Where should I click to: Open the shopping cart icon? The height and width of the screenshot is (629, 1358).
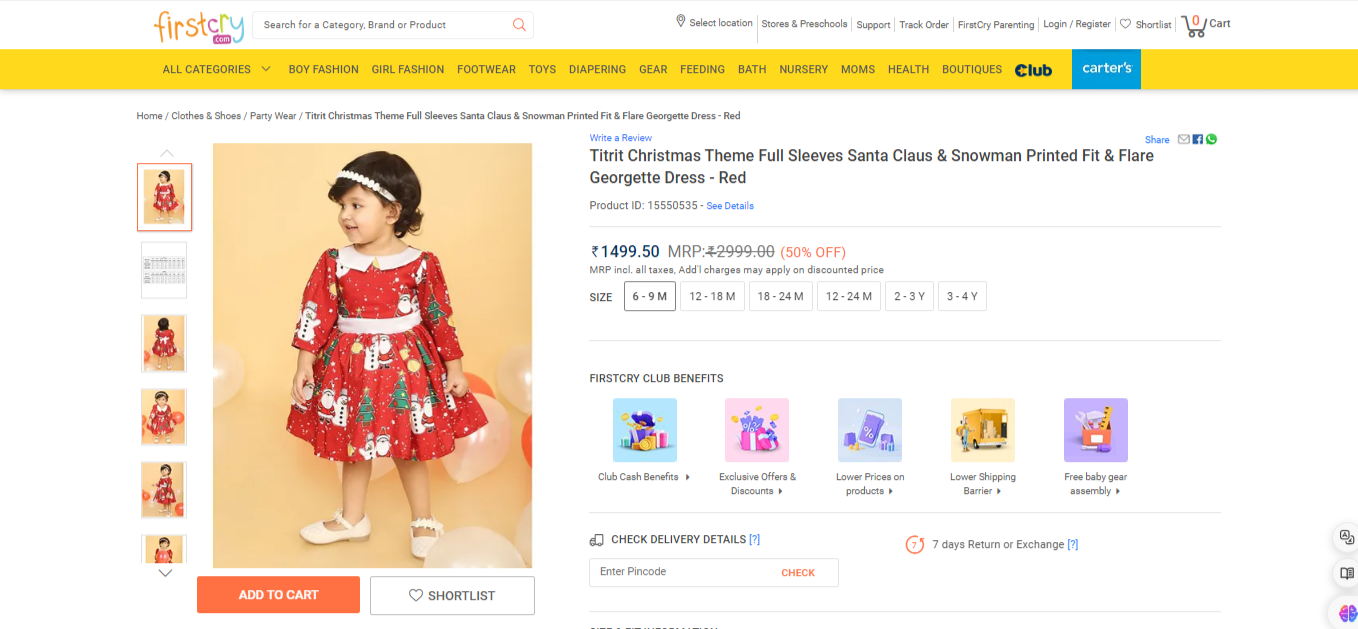1193,25
